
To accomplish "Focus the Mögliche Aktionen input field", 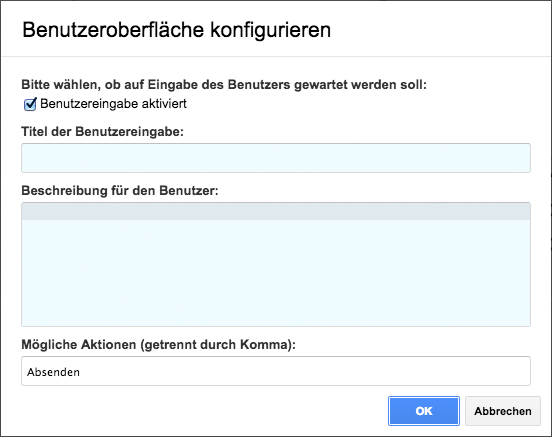I will coord(276,371).
